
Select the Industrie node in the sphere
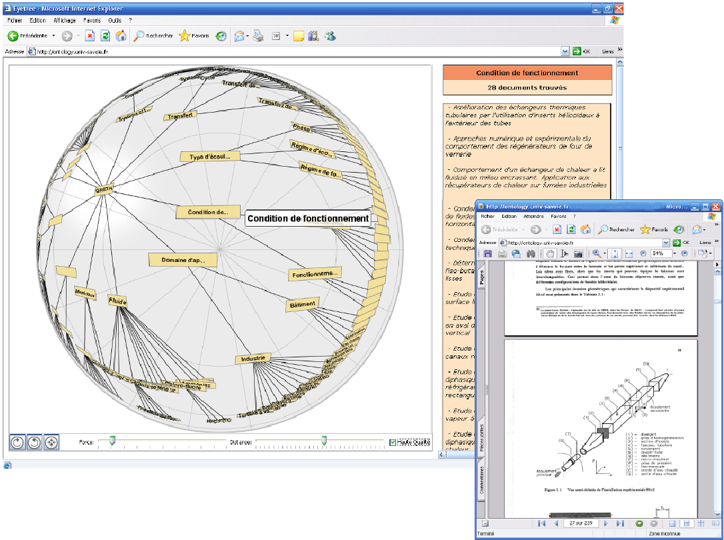tap(253, 358)
